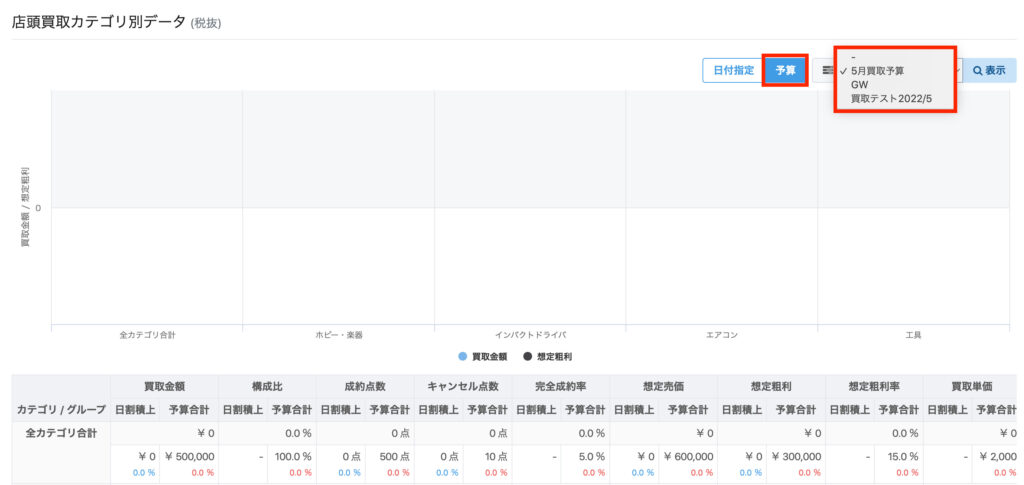Select 買取テスト2022/5 in dropdown
Image resolution: width=1024 pixels, height=485 pixels.
pos(890,99)
